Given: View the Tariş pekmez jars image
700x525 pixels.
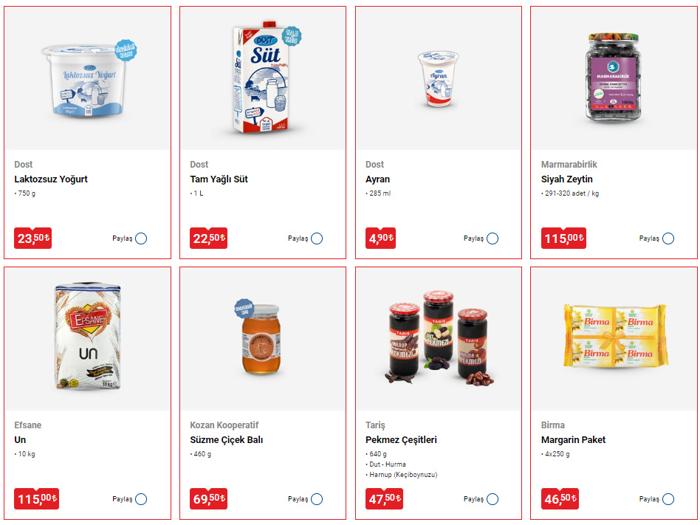Looking at the screenshot, I should pos(442,338).
